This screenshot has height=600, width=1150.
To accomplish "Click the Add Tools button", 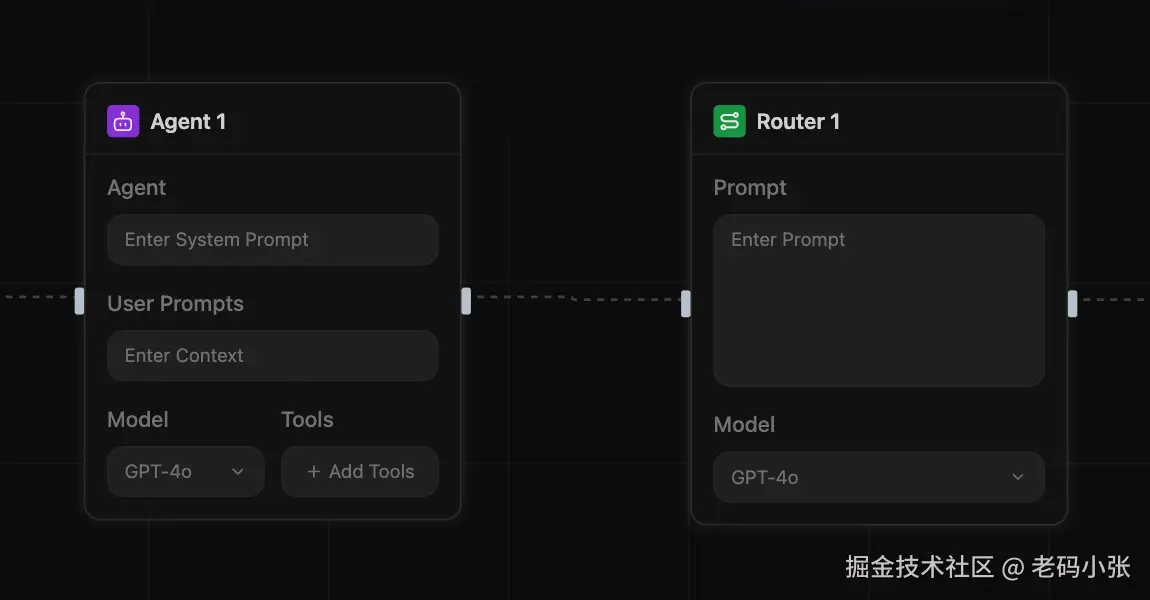I will 360,472.
